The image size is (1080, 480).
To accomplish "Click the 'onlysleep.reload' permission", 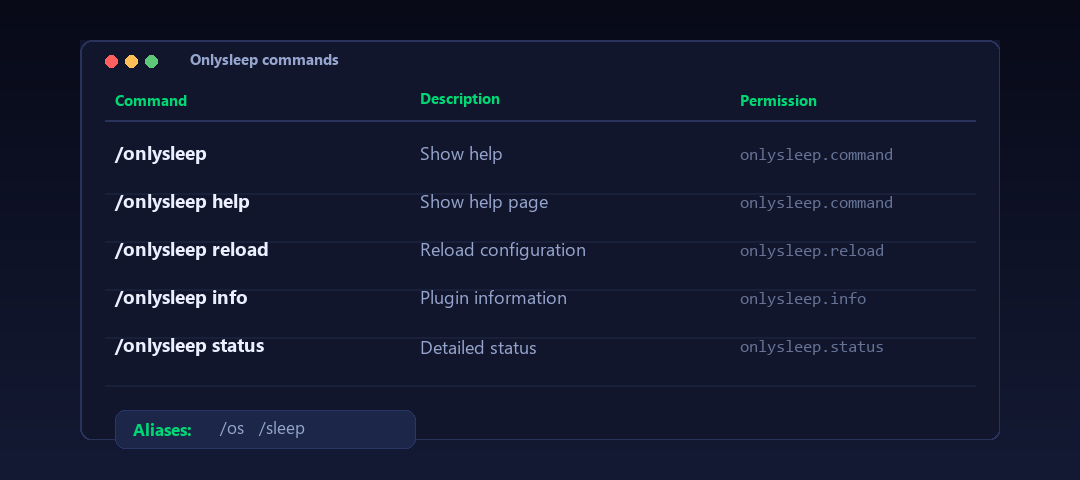I will tap(812, 251).
